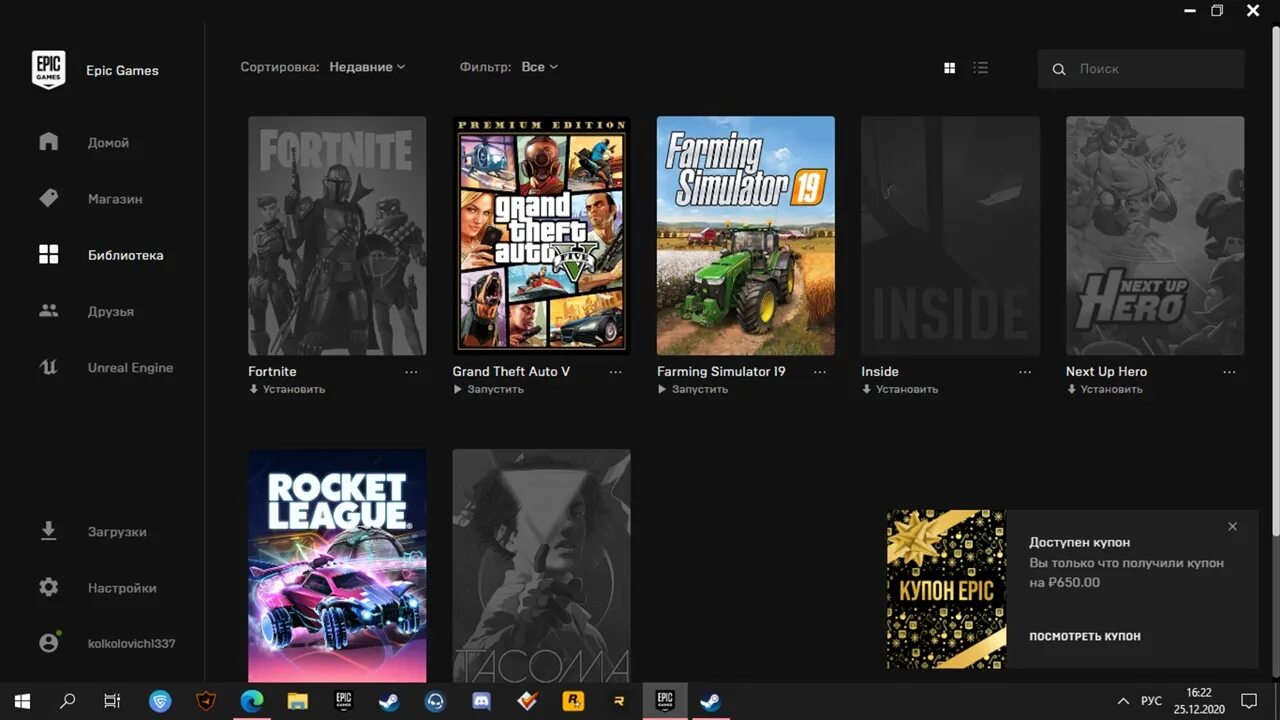Go to Домой in the sidebar
Viewport: 1280px width, 720px height.
(108, 143)
